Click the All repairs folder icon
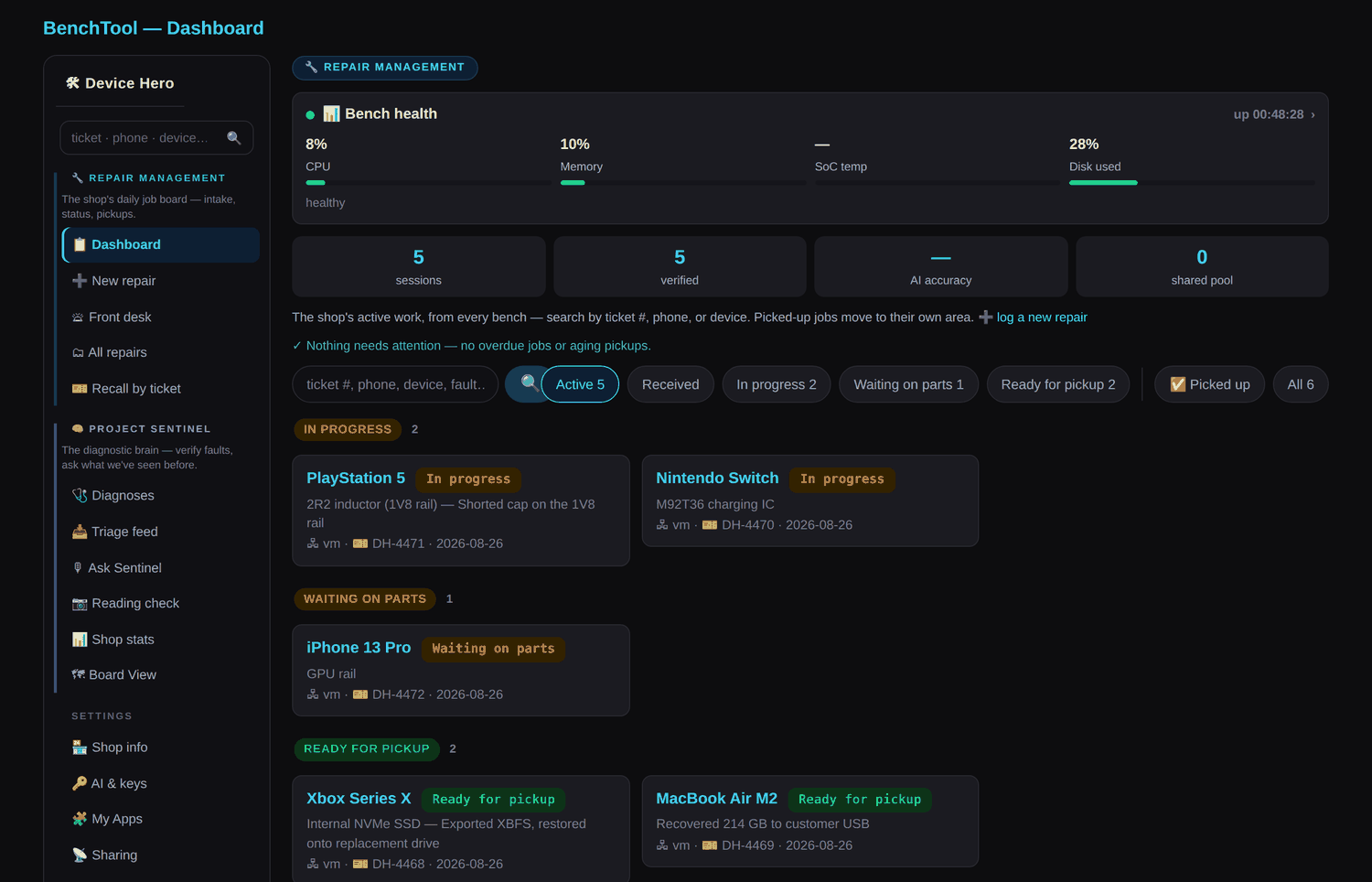 (78, 352)
